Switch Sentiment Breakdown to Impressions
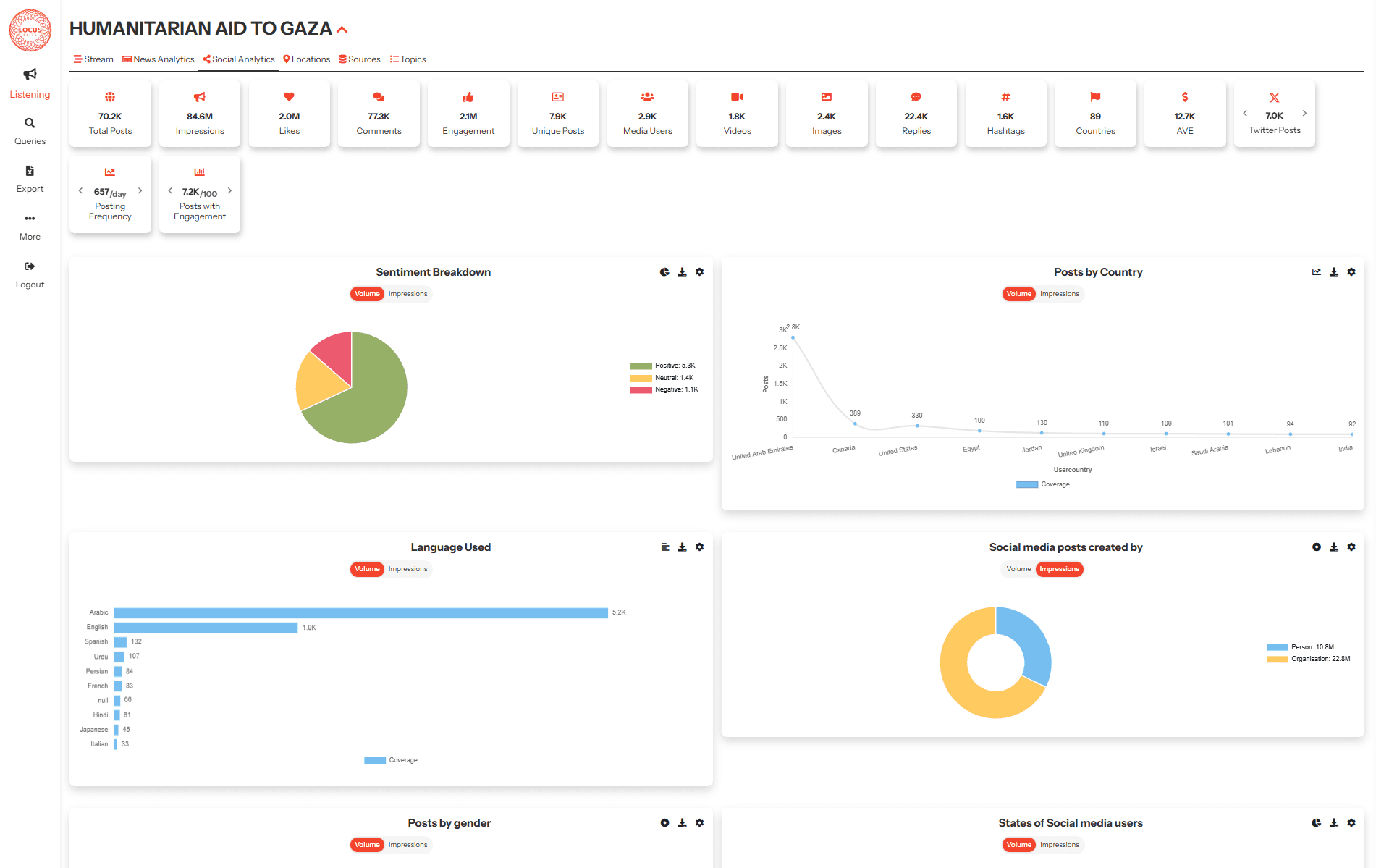1376x868 pixels. click(408, 294)
